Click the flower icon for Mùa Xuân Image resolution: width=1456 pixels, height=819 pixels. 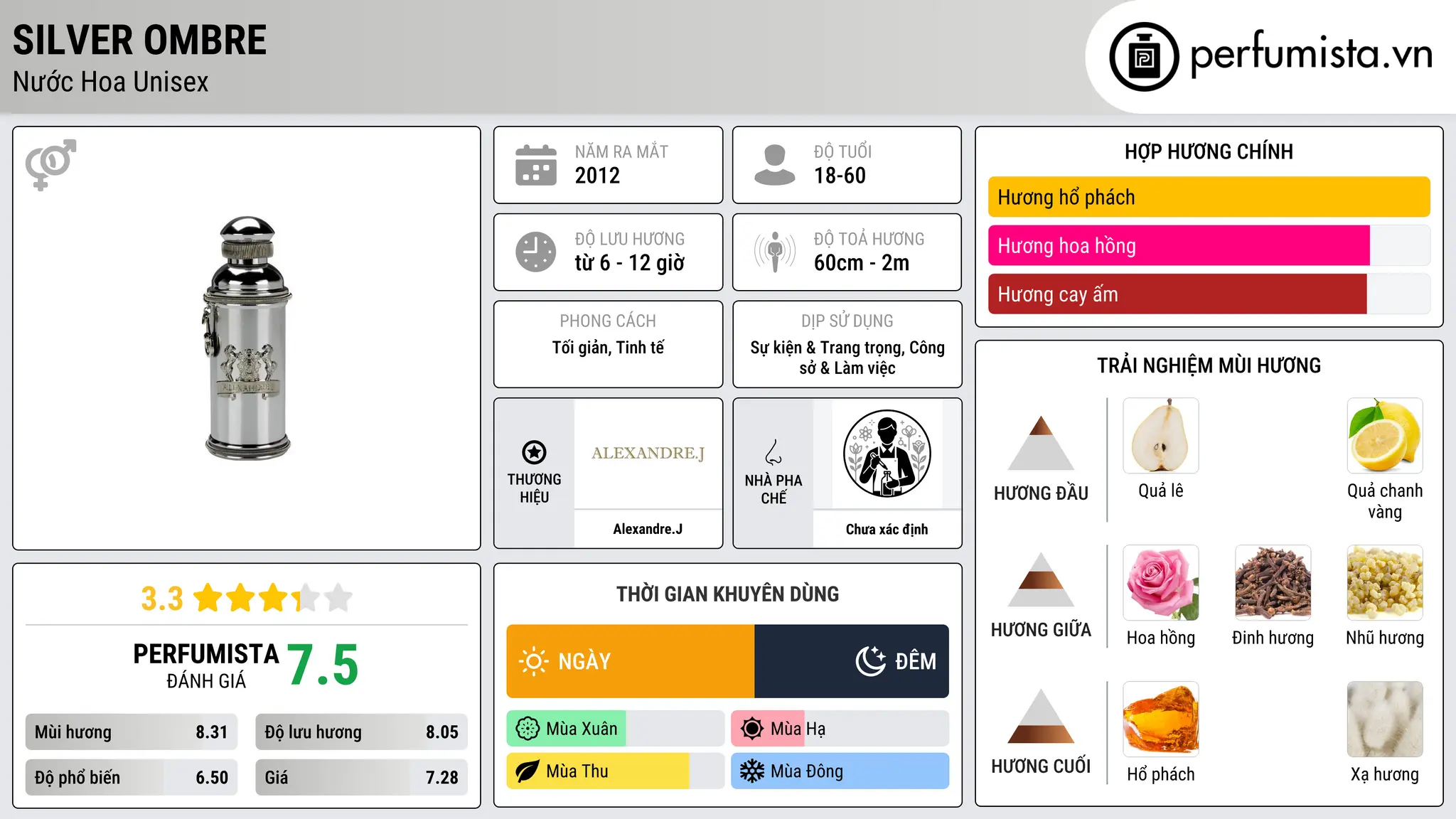coord(528,729)
